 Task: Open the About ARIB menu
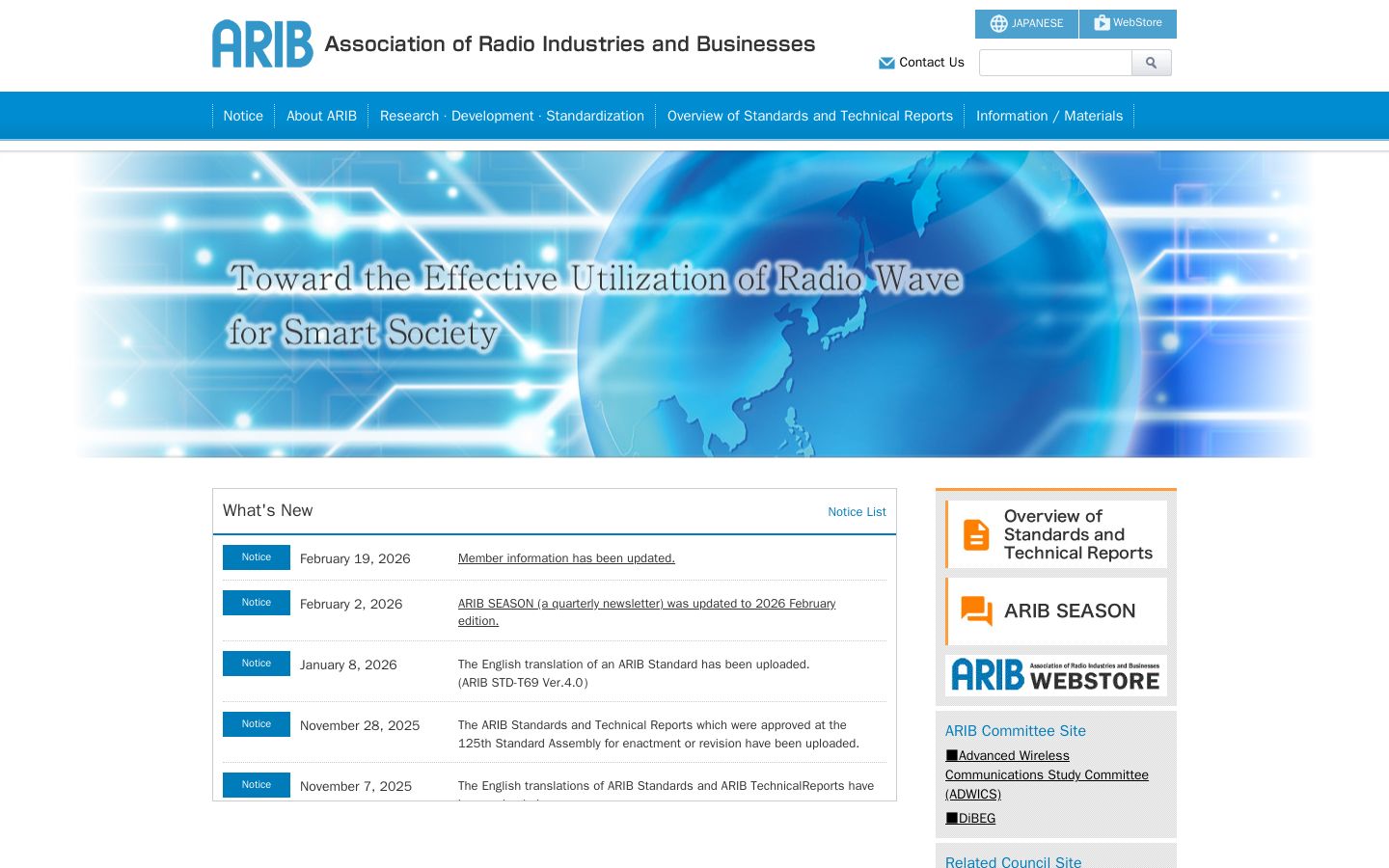pos(321,116)
